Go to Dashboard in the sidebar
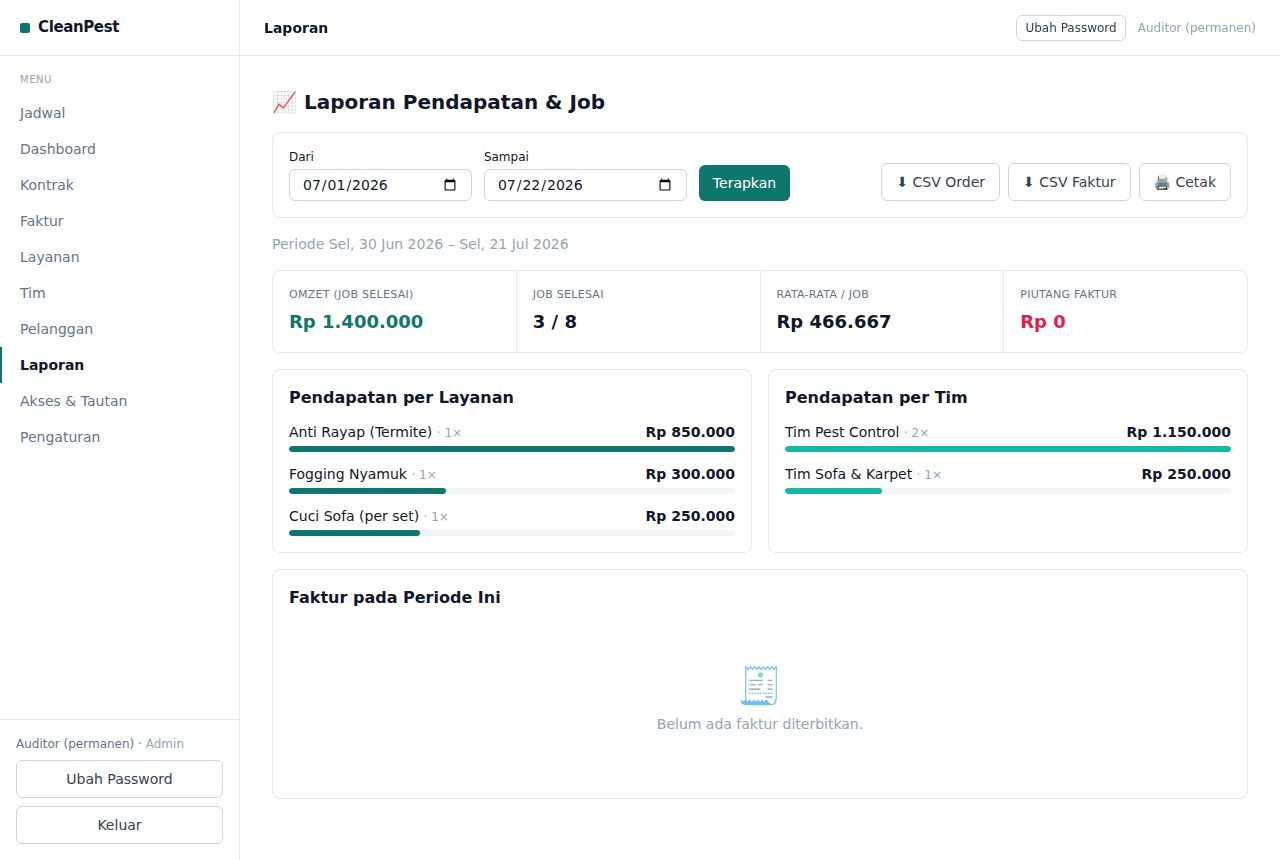 119,149
